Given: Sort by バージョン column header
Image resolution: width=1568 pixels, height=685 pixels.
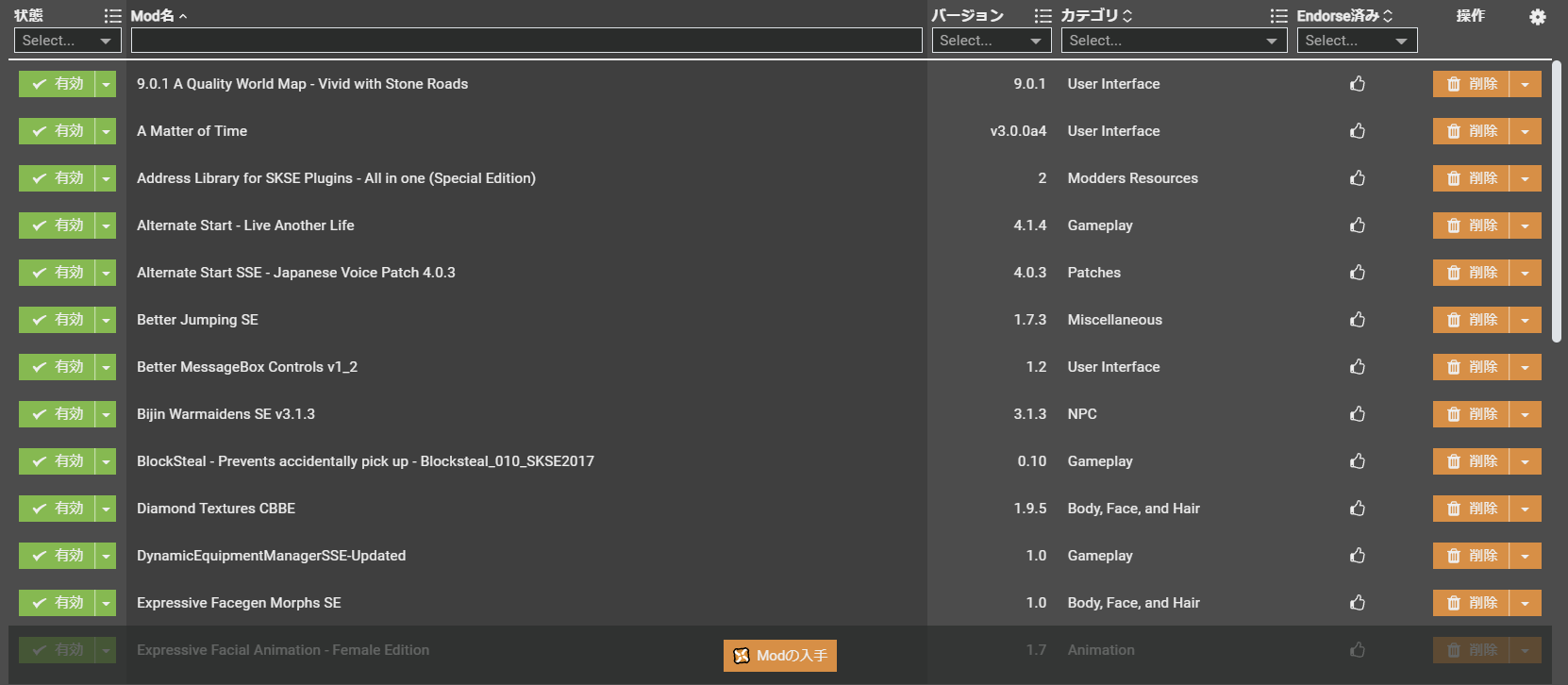Looking at the screenshot, I should coord(967,16).
